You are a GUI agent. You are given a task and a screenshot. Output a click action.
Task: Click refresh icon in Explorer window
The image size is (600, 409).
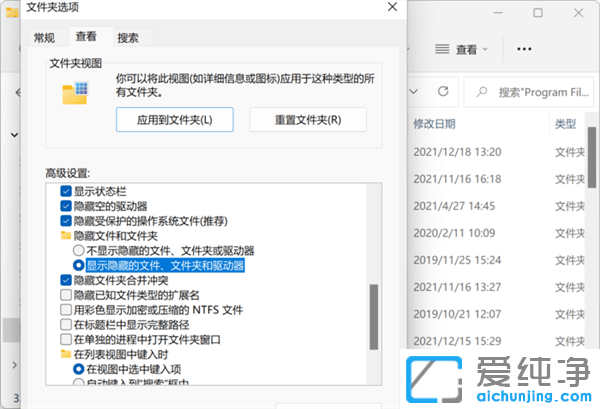click(x=443, y=91)
